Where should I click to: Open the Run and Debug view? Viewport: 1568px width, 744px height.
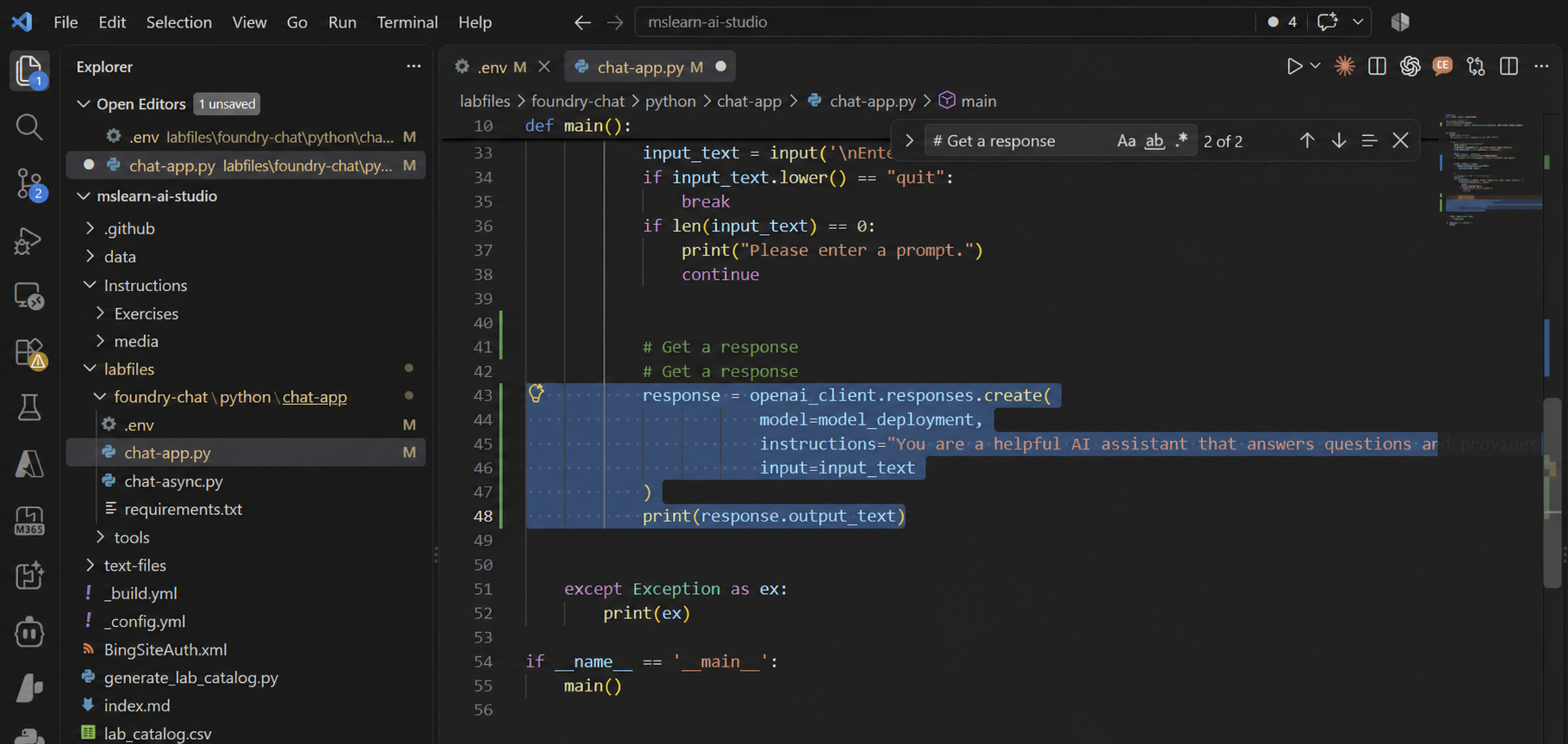29,241
